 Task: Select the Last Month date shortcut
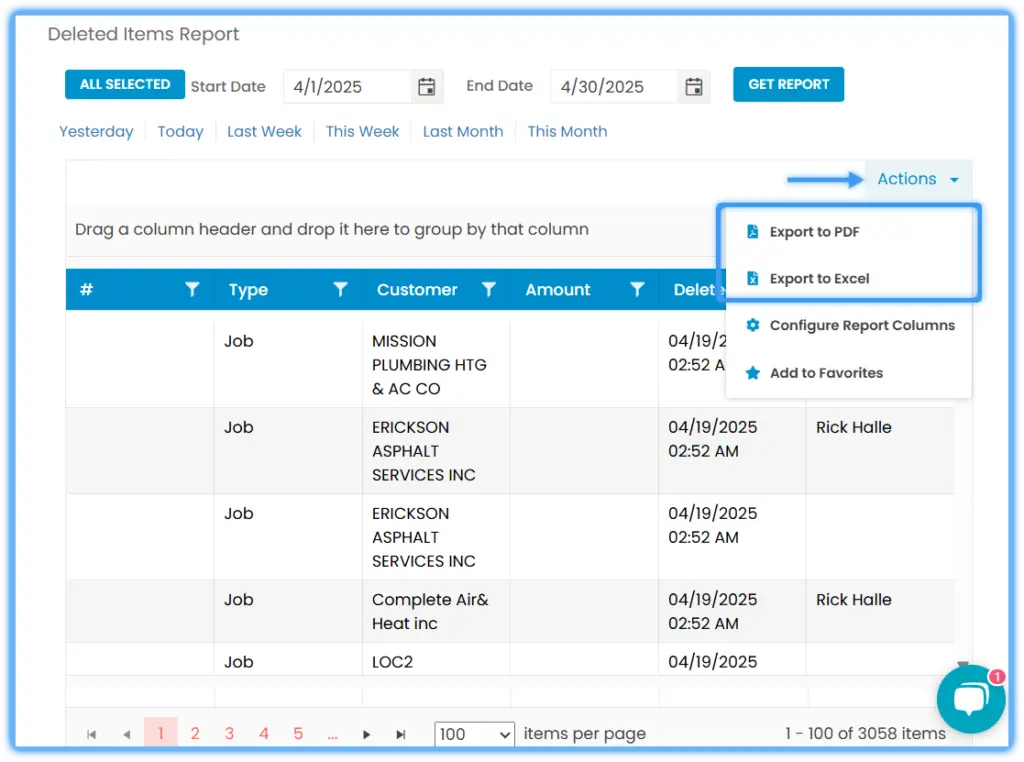click(463, 131)
